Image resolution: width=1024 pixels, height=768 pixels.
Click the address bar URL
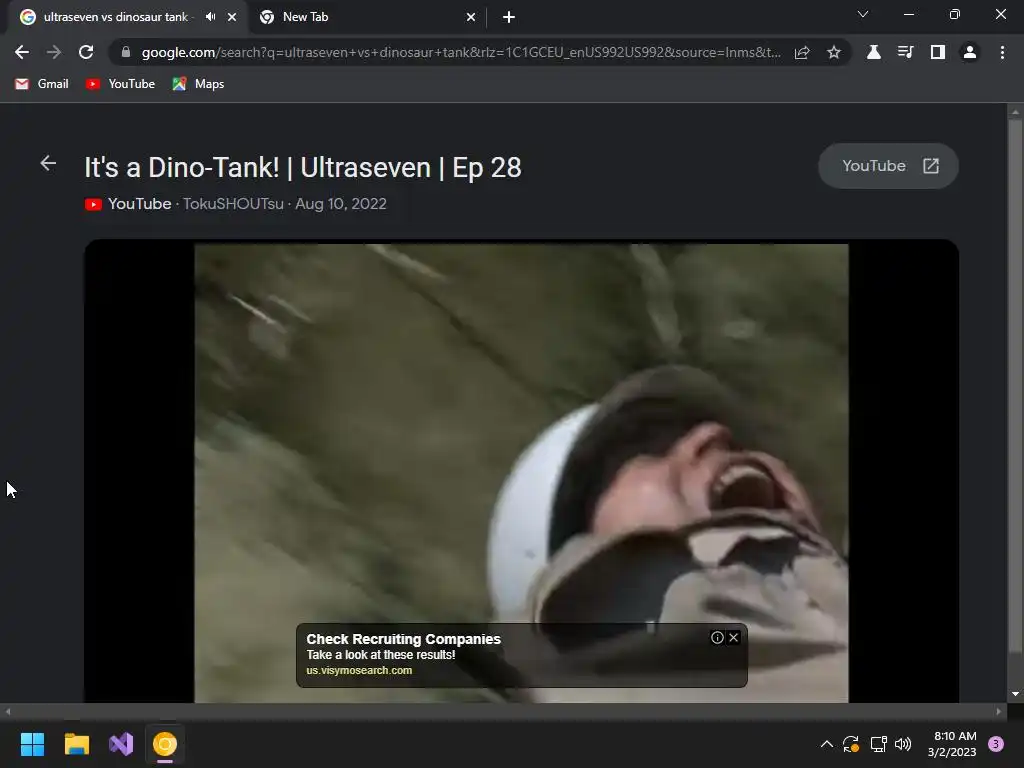point(461,52)
